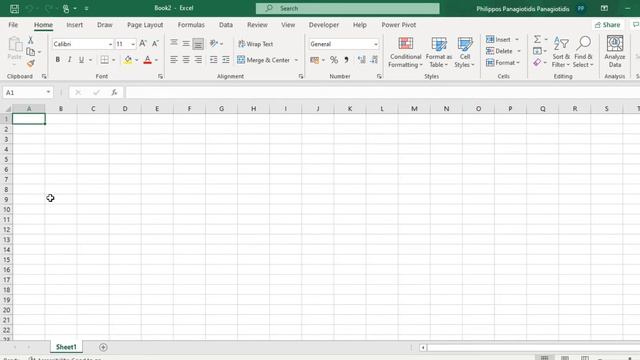Image resolution: width=640 pixels, height=360 pixels.
Task: Open Cell Styles gallery
Action: pos(464,52)
